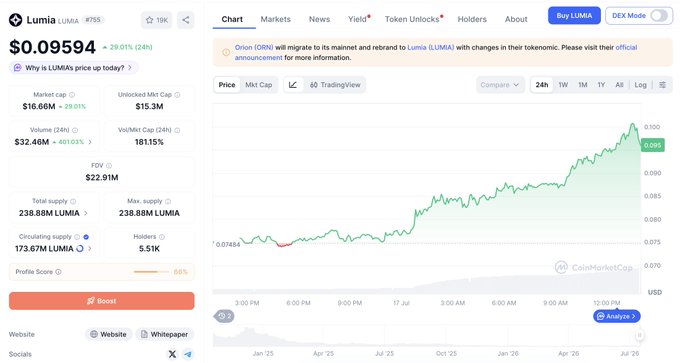The image size is (680, 363).
Task: Open the Telegram social icon
Action: [188, 354]
